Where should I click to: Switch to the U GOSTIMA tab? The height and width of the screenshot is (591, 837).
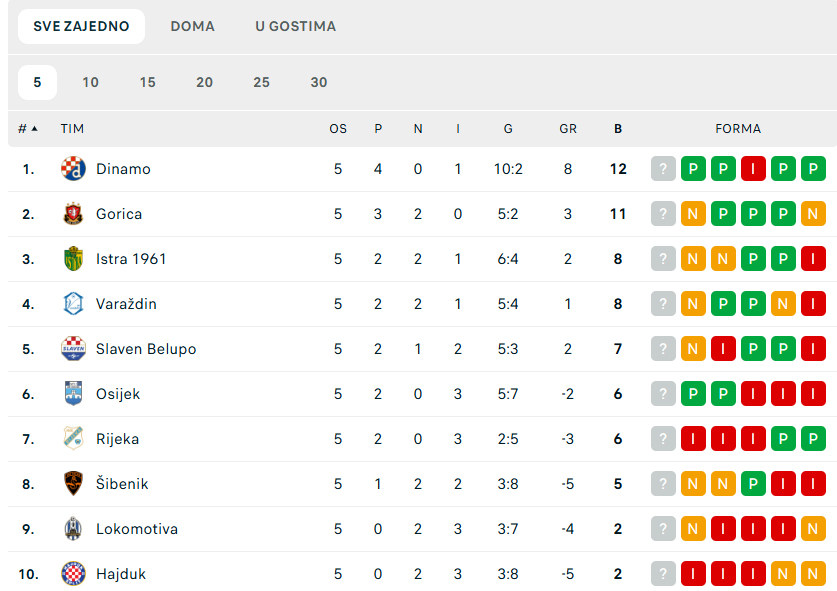295,26
